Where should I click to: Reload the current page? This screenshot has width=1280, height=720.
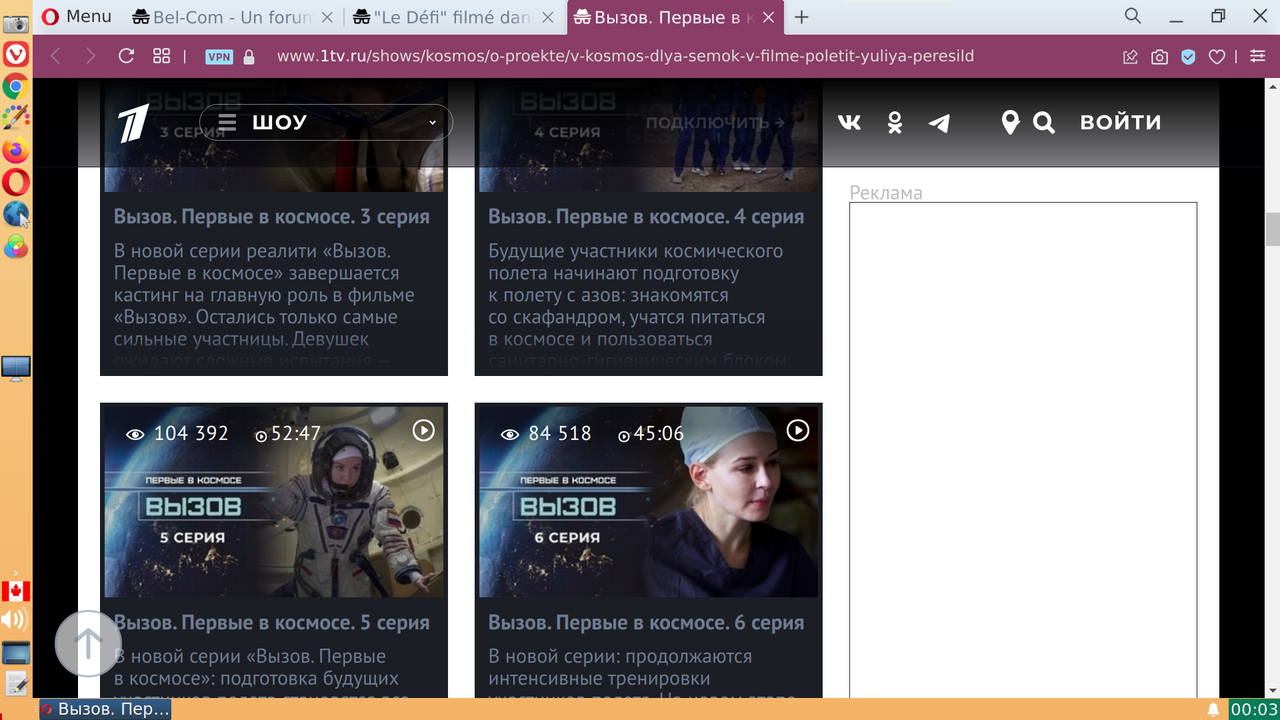pos(126,56)
